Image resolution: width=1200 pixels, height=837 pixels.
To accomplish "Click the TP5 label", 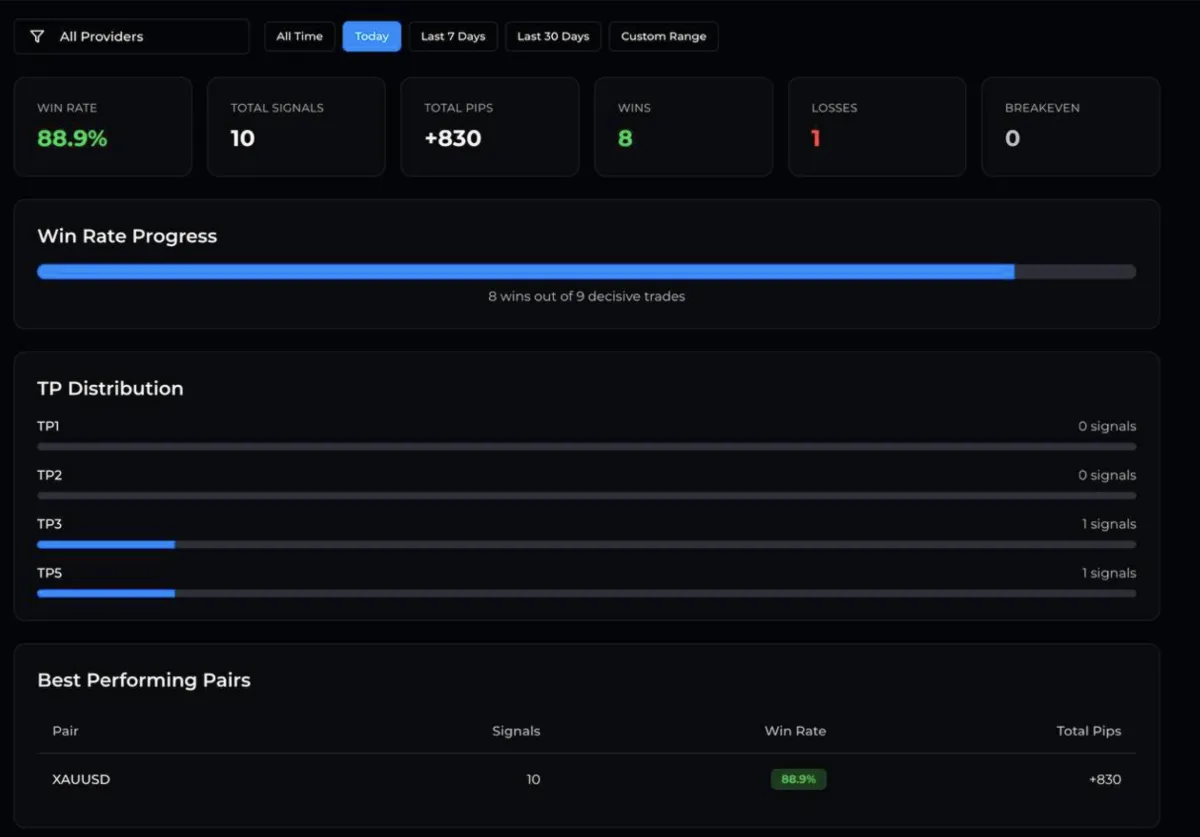I will [50, 573].
